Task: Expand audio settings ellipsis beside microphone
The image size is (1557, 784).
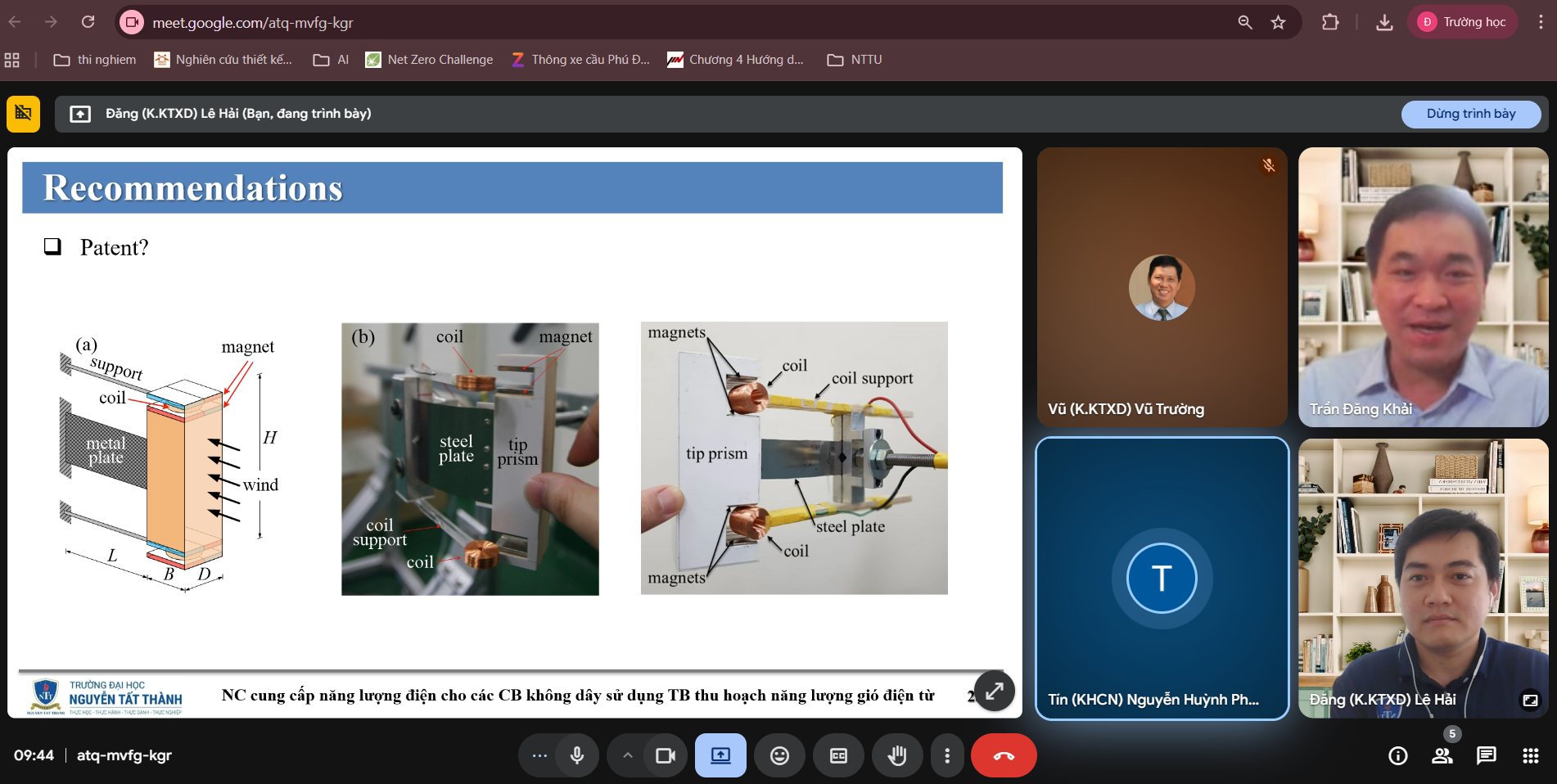Action: coord(539,755)
